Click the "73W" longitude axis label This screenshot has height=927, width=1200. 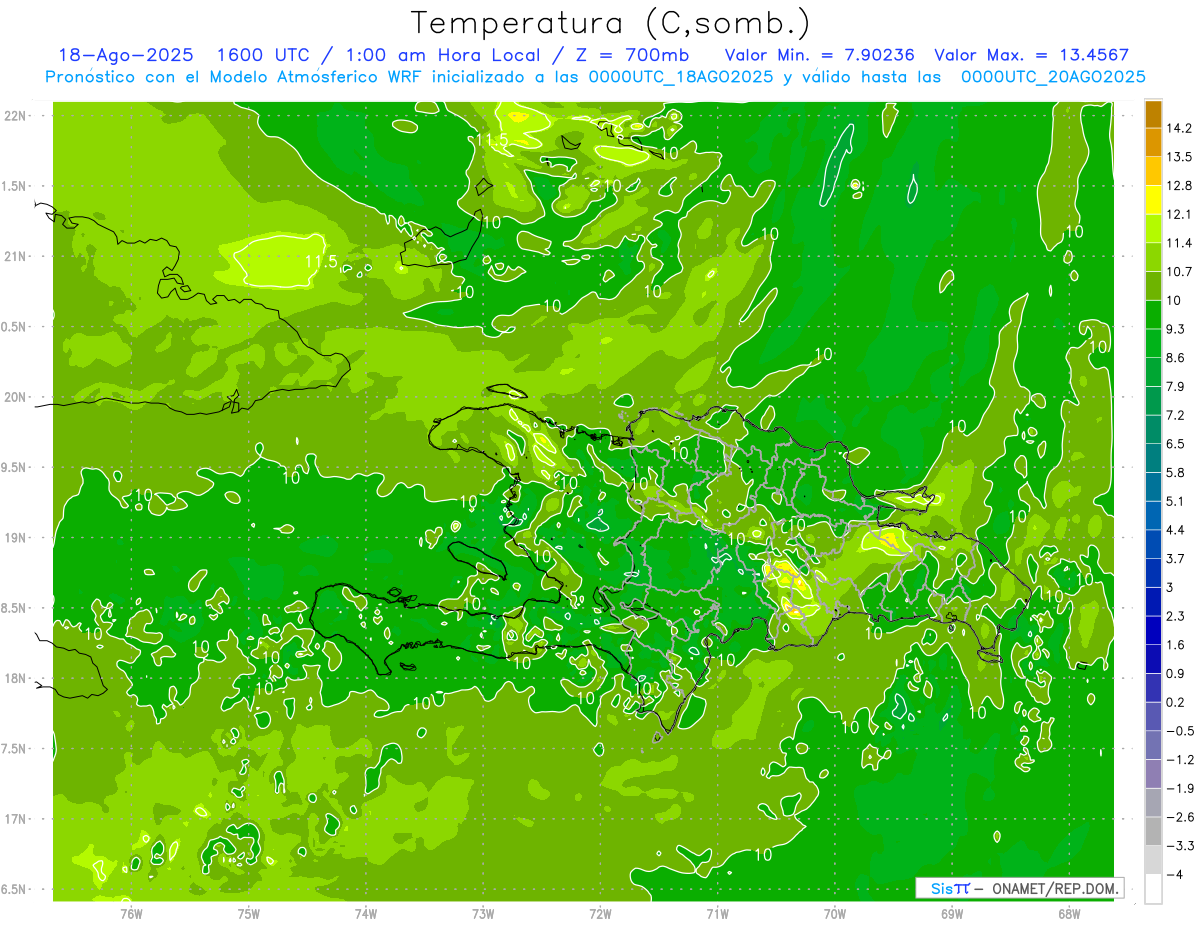483,914
